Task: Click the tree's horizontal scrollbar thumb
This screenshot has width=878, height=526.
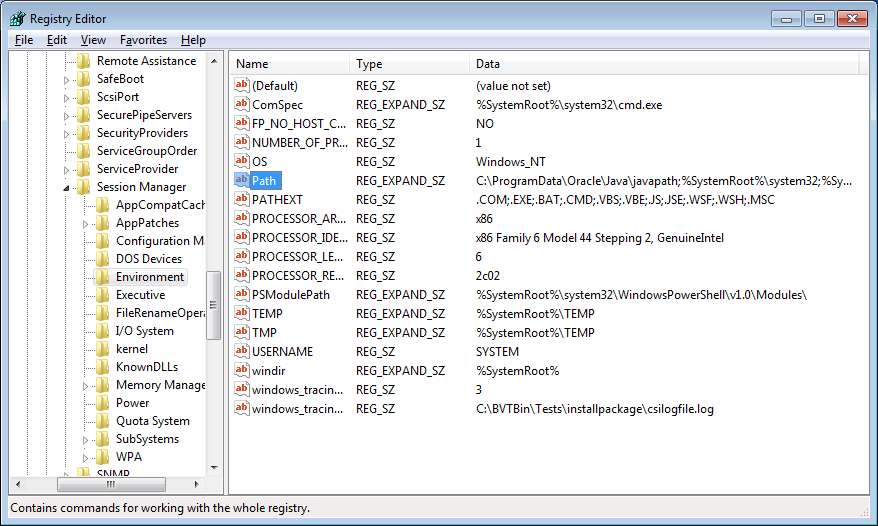Action: click(111, 484)
